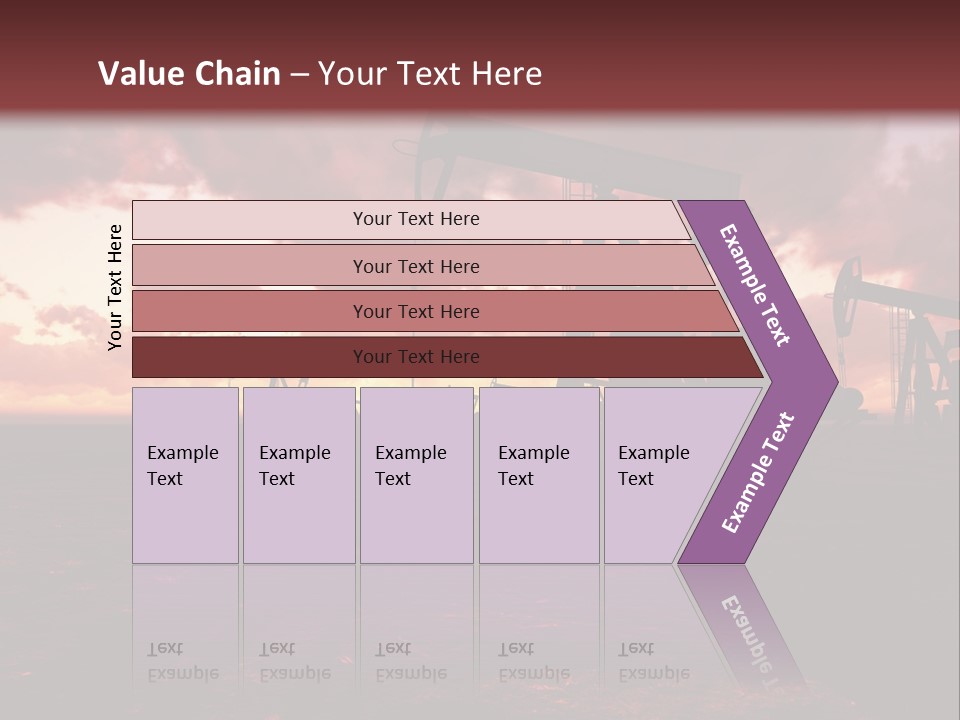Image resolution: width=960 pixels, height=720 pixels.
Task: Select the third 'Your Text Here' salmon bar
Action: [416, 311]
